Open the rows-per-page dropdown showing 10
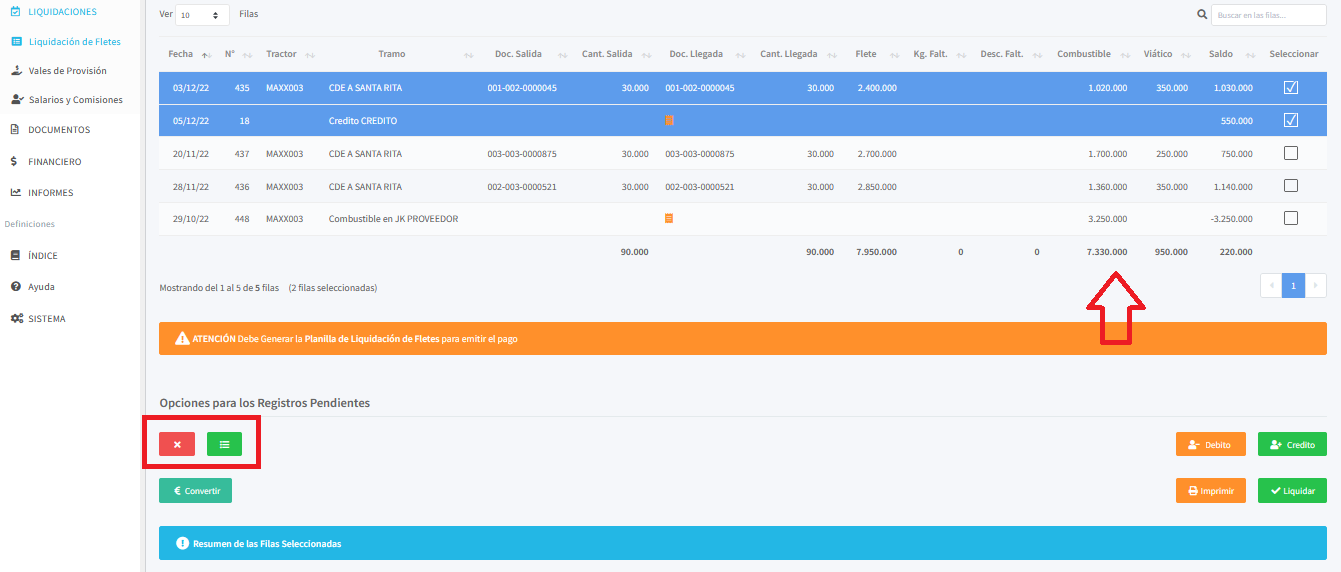Image resolution: width=1341 pixels, height=572 pixels. point(202,16)
